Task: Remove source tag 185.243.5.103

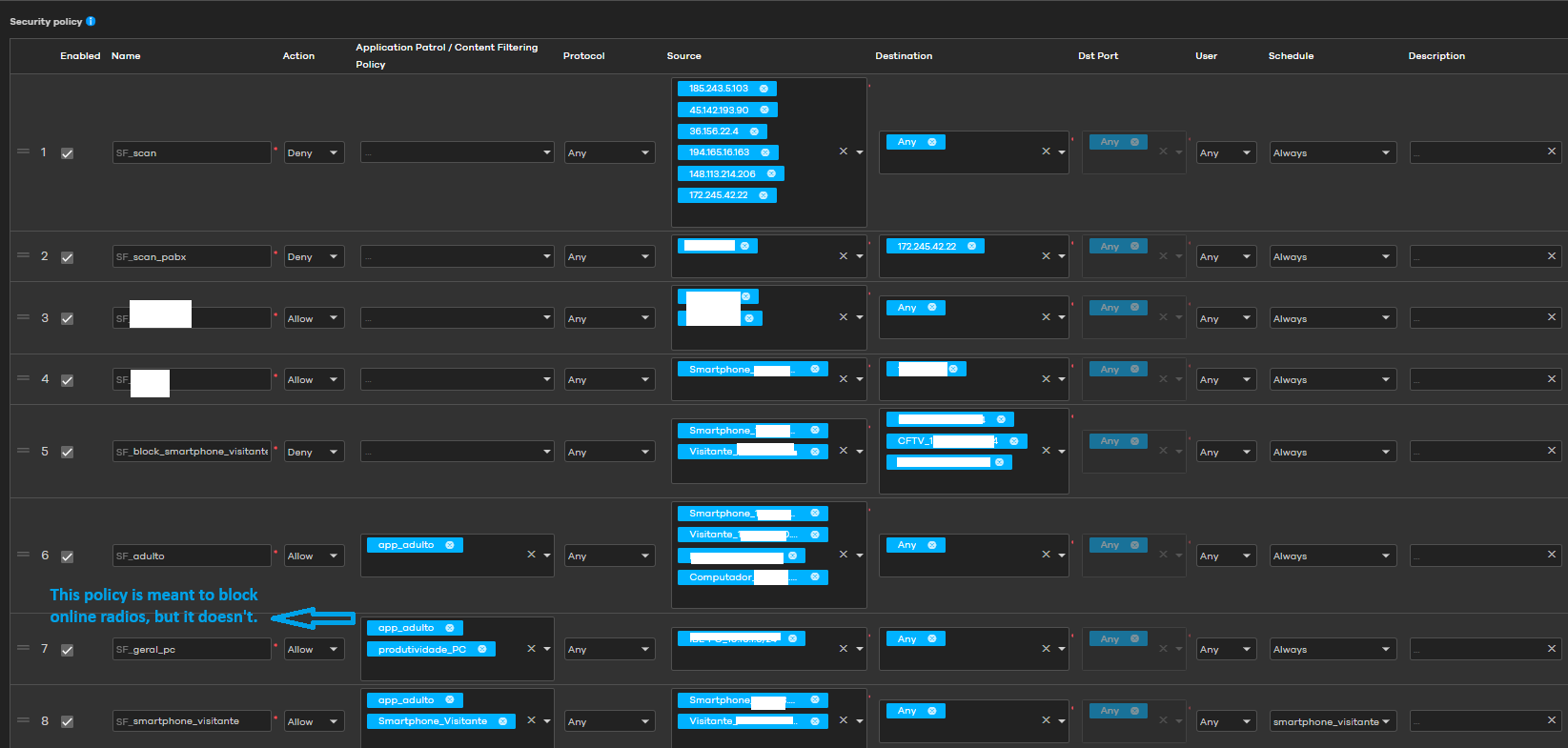Action: click(x=764, y=89)
